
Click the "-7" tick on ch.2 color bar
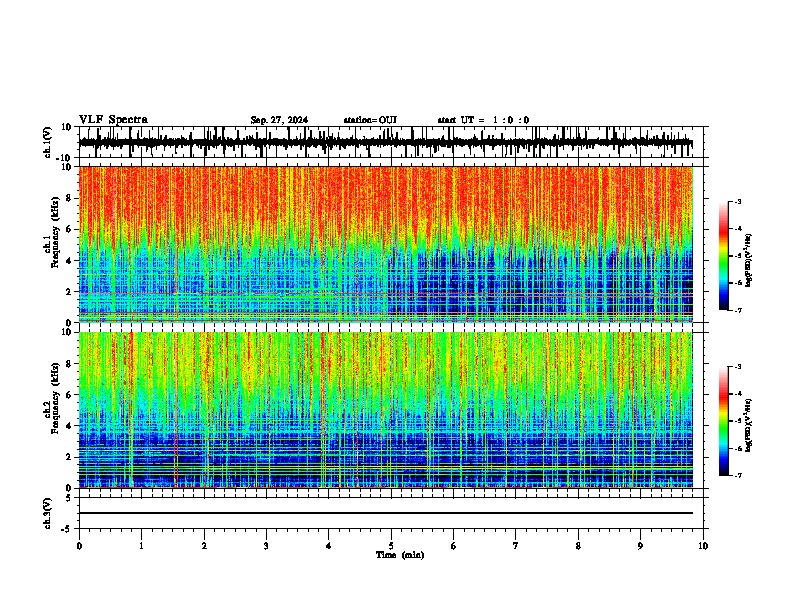coord(738,475)
